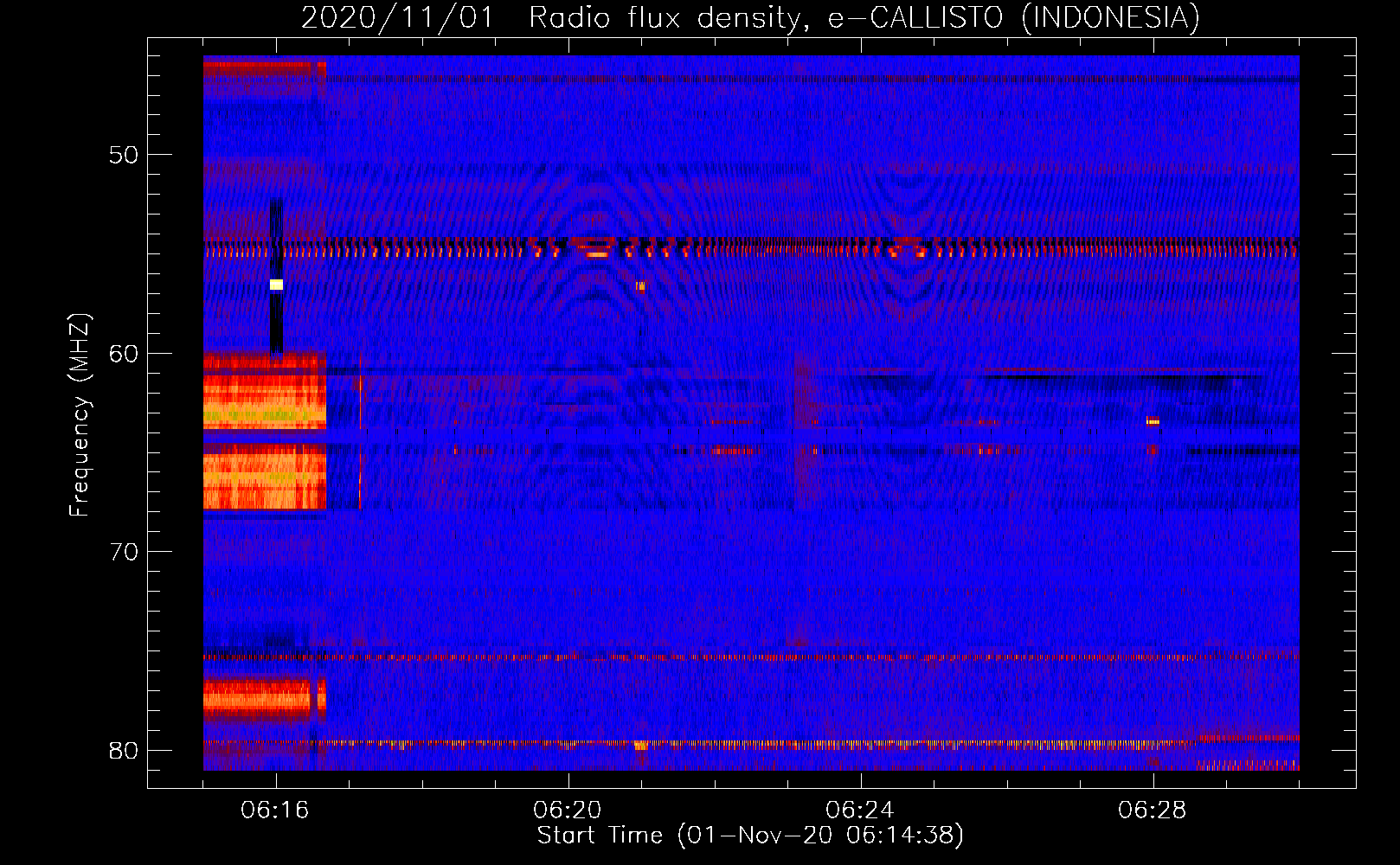1400x865 pixels.
Task: Click the 50 frequency tick label
Action: pyautogui.click(x=124, y=156)
